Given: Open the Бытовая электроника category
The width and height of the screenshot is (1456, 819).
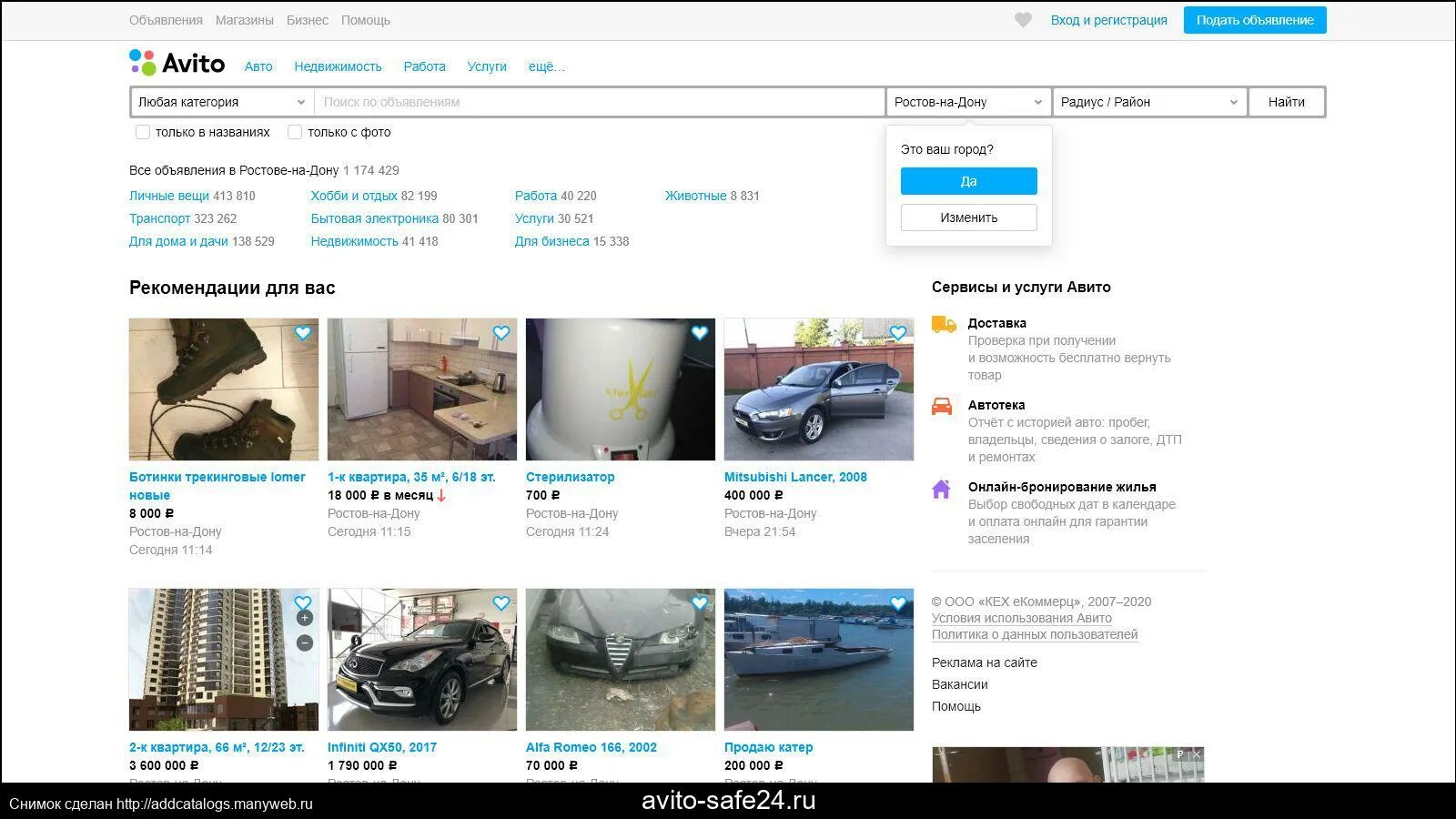Looking at the screenshot, I should [x=375, y=218].
